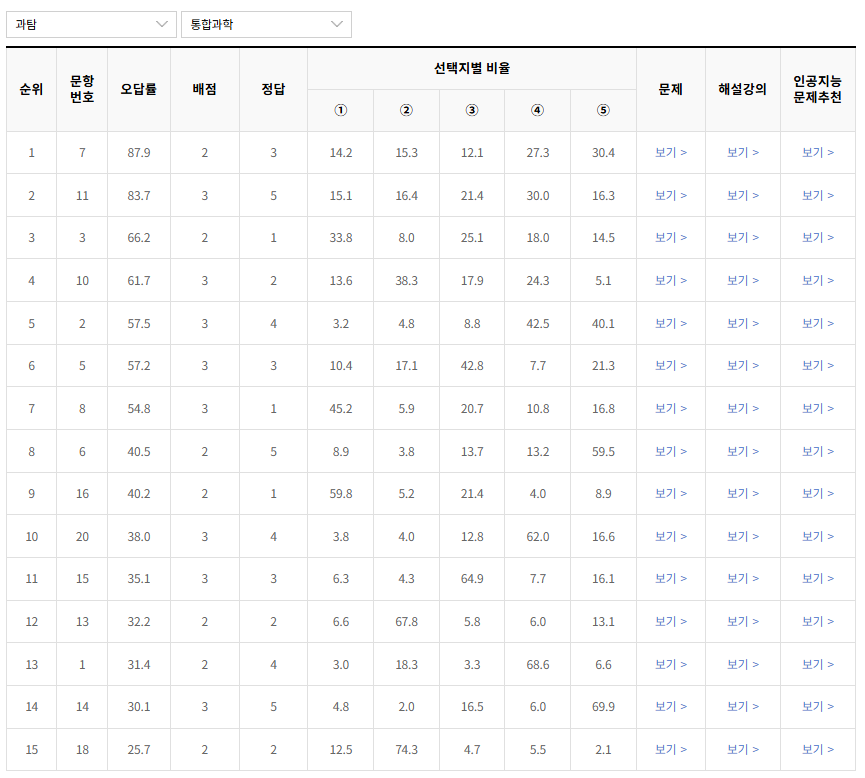The width and height of the screenshot is (865, 778).
Task: Open the 과탐 subject dropdown
Action: [91, 24]
